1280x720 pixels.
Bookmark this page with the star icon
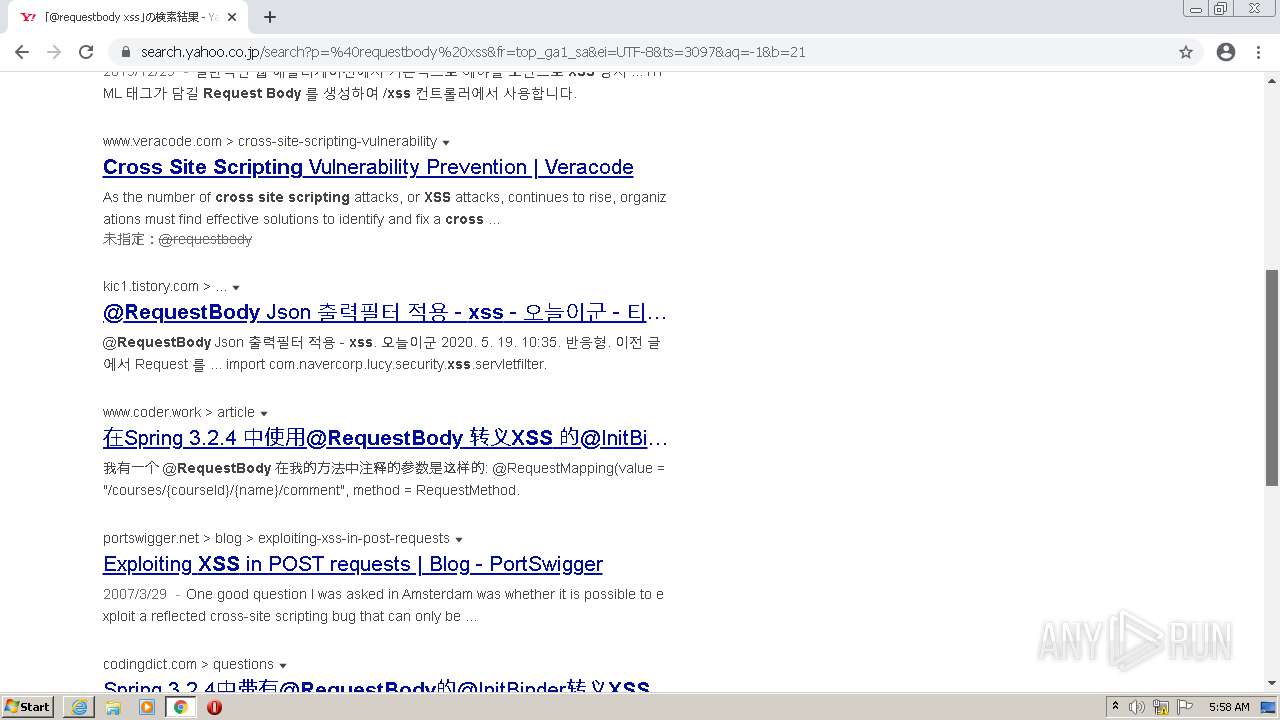click(x=1186, y=52)
